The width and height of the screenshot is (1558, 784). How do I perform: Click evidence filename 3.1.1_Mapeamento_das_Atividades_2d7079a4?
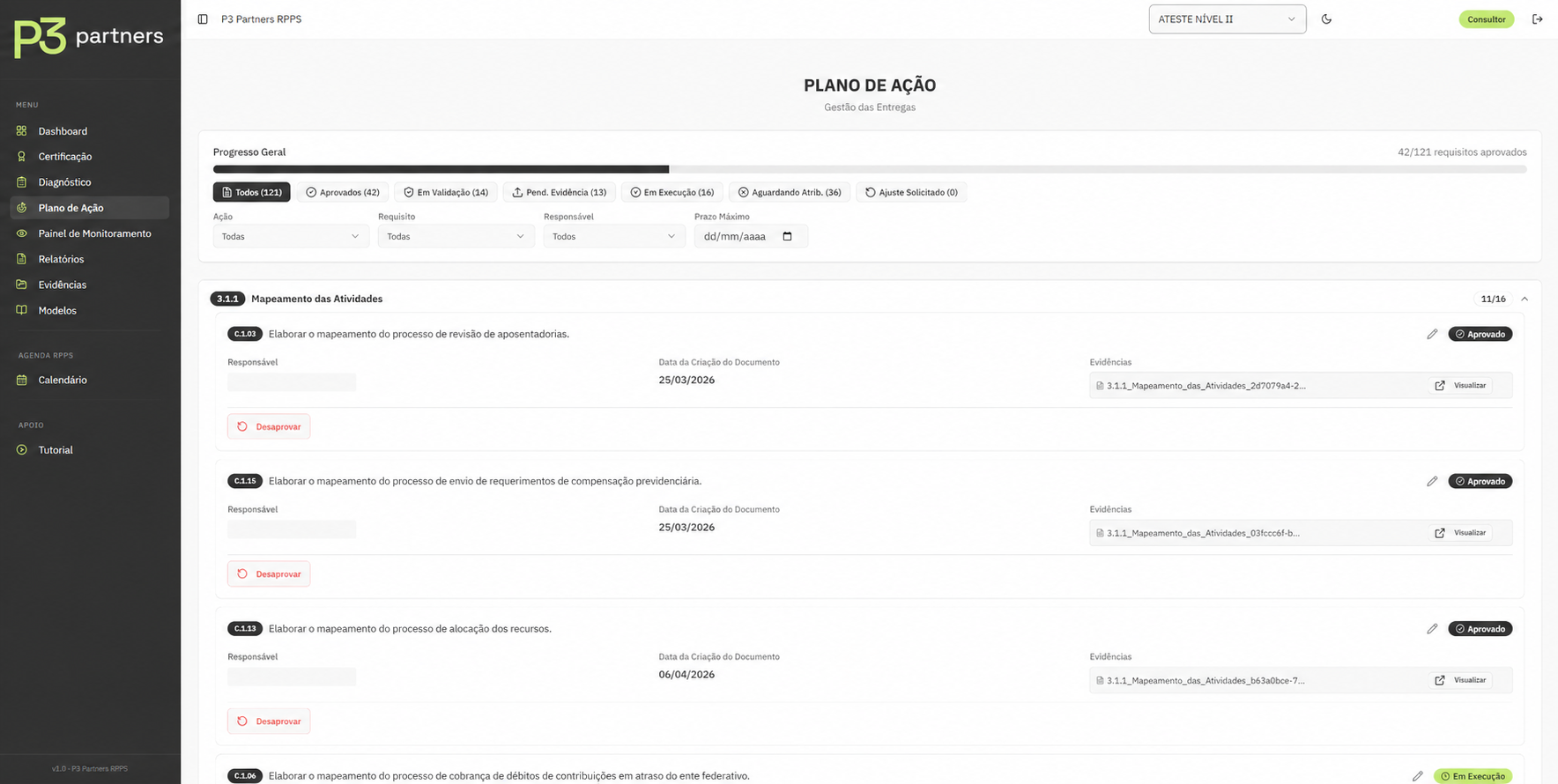point(1206,386)
